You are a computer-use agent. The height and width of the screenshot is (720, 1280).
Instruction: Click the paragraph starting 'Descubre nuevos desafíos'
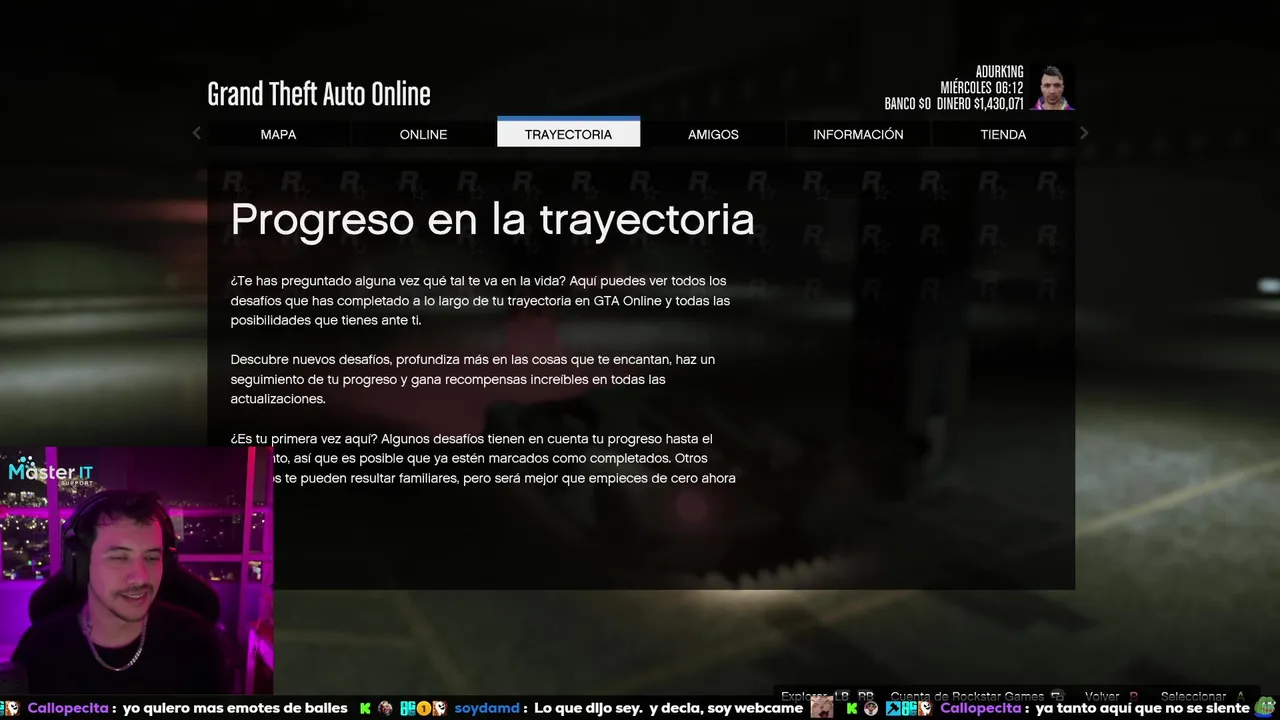pos(472,379)
